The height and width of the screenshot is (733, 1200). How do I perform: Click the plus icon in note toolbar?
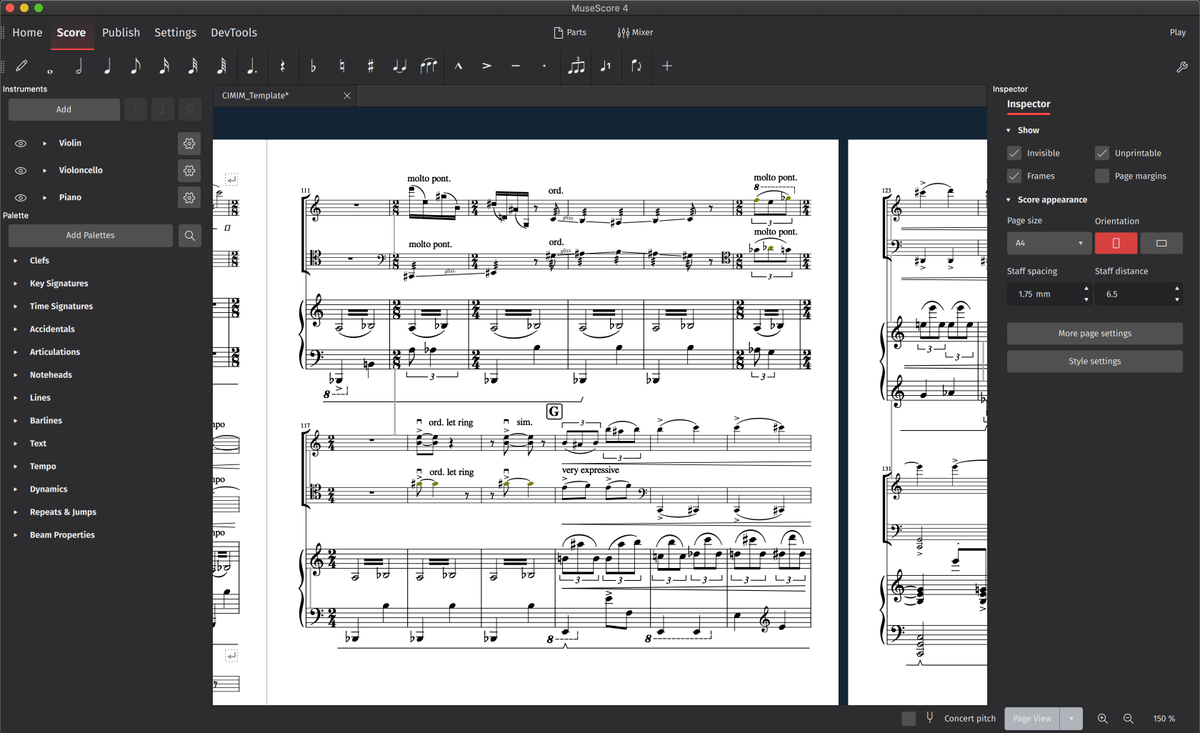(667, 66)
